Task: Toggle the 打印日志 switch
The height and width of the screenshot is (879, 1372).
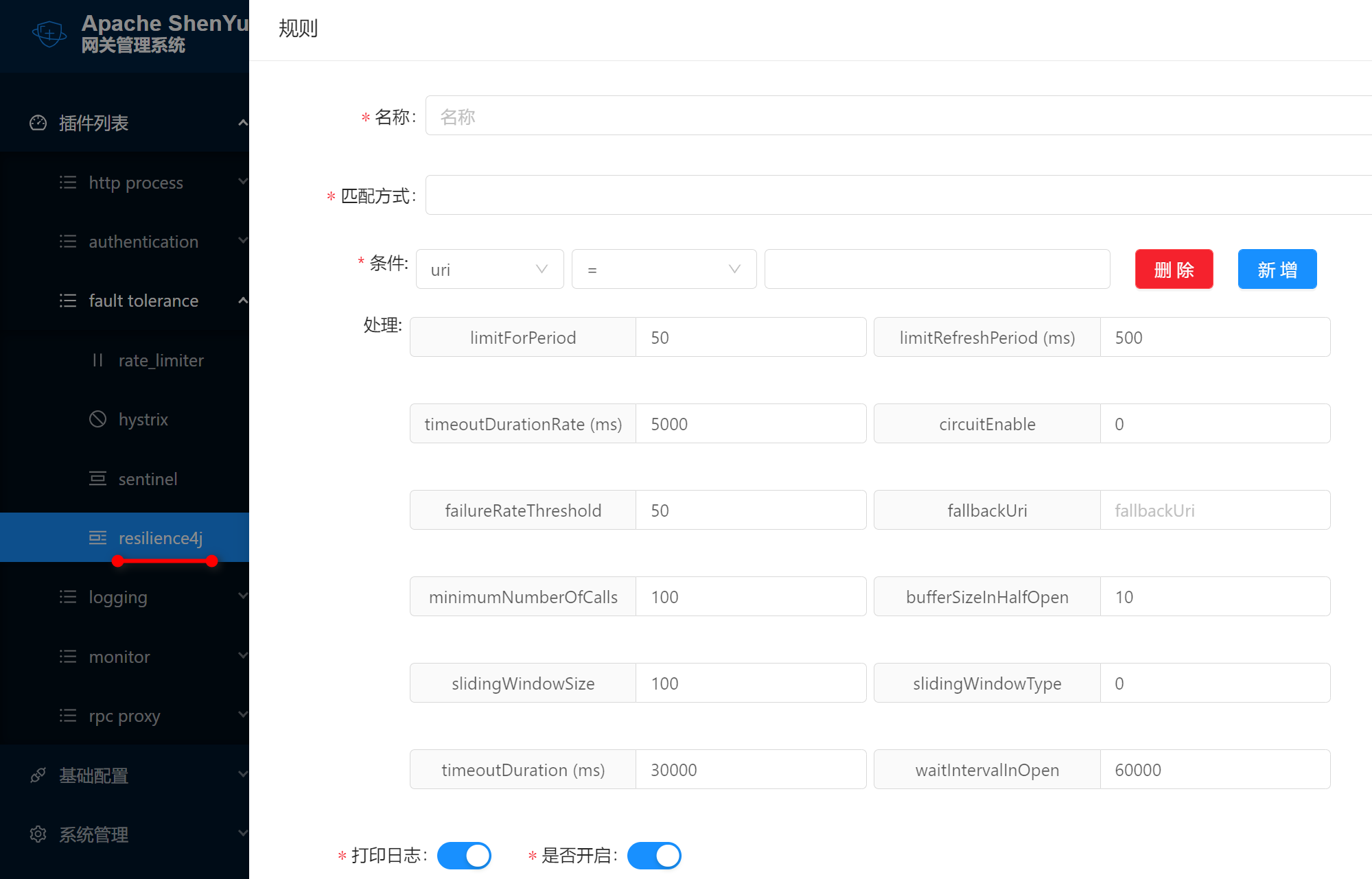Action: [x=464, y=856]
